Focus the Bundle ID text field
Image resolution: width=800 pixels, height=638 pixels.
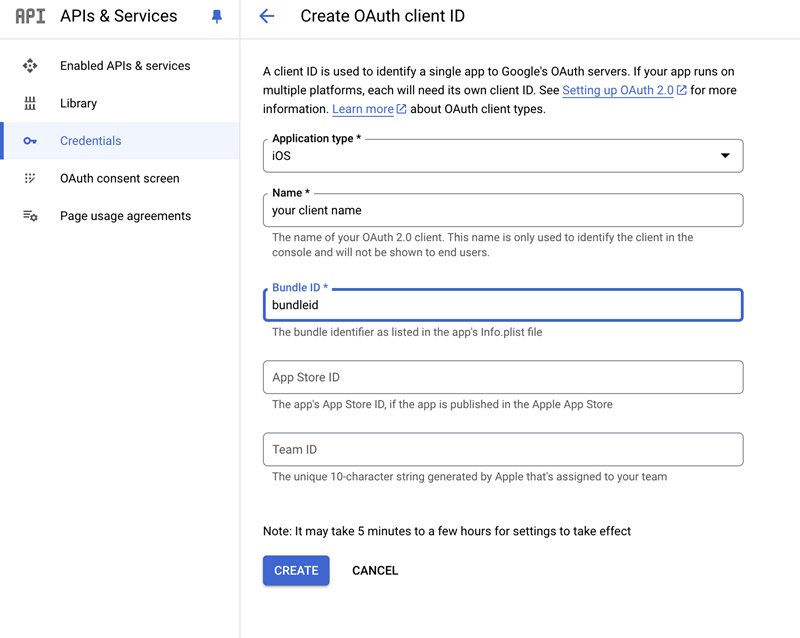[503, 305]
